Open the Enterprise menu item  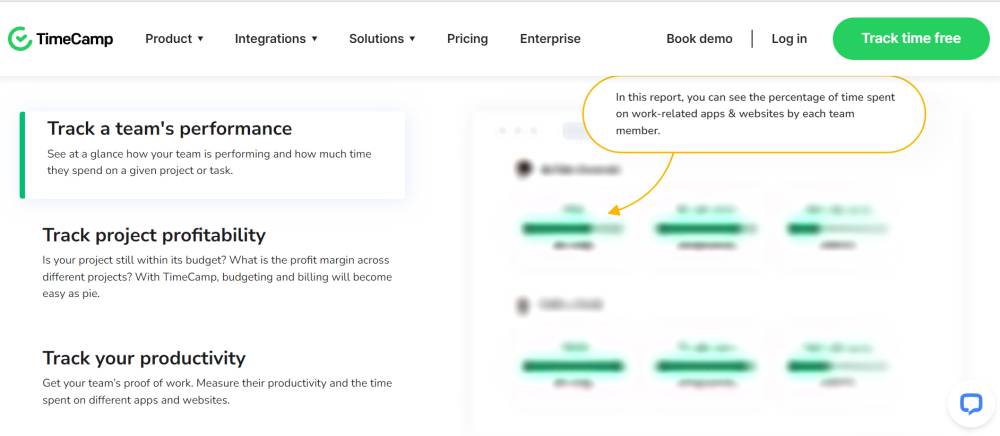pos(550,39)
